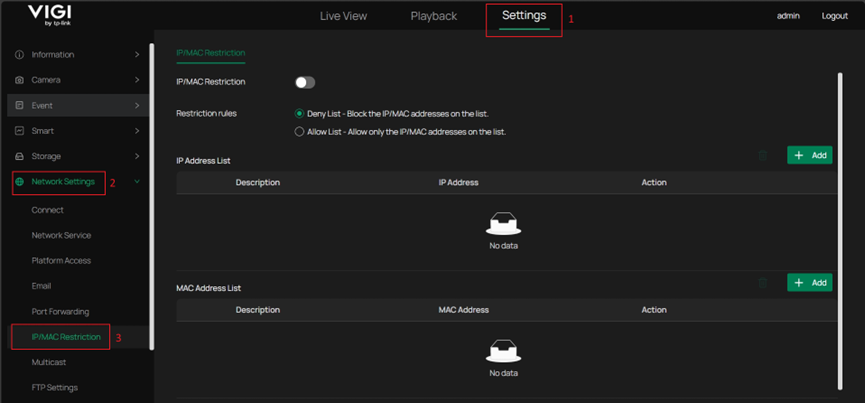Open Multicast settings
This screenshot has width=865, height=403.
coord(49,362)
